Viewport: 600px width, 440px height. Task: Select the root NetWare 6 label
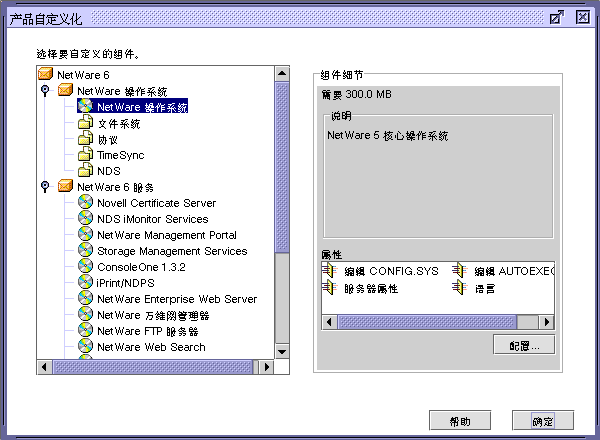point(83,75)
